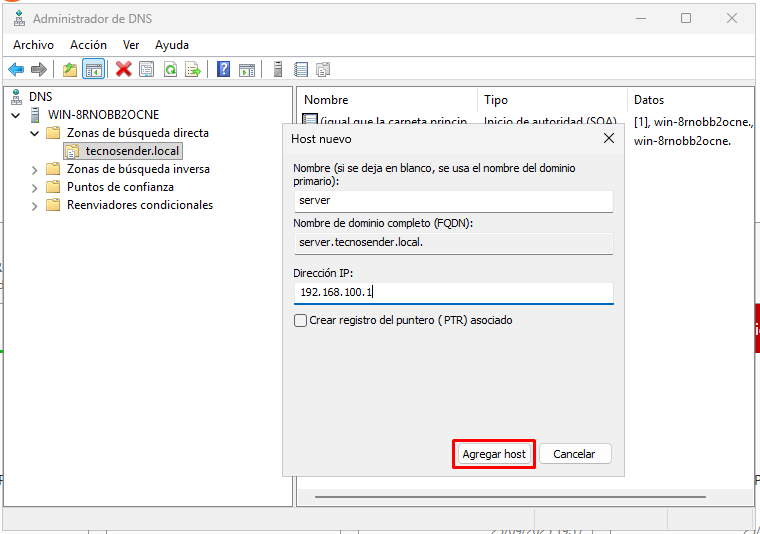The width and height of the screenshot is (760, 534).
Task: Open the Acción menu
Action: pos(88,45)
